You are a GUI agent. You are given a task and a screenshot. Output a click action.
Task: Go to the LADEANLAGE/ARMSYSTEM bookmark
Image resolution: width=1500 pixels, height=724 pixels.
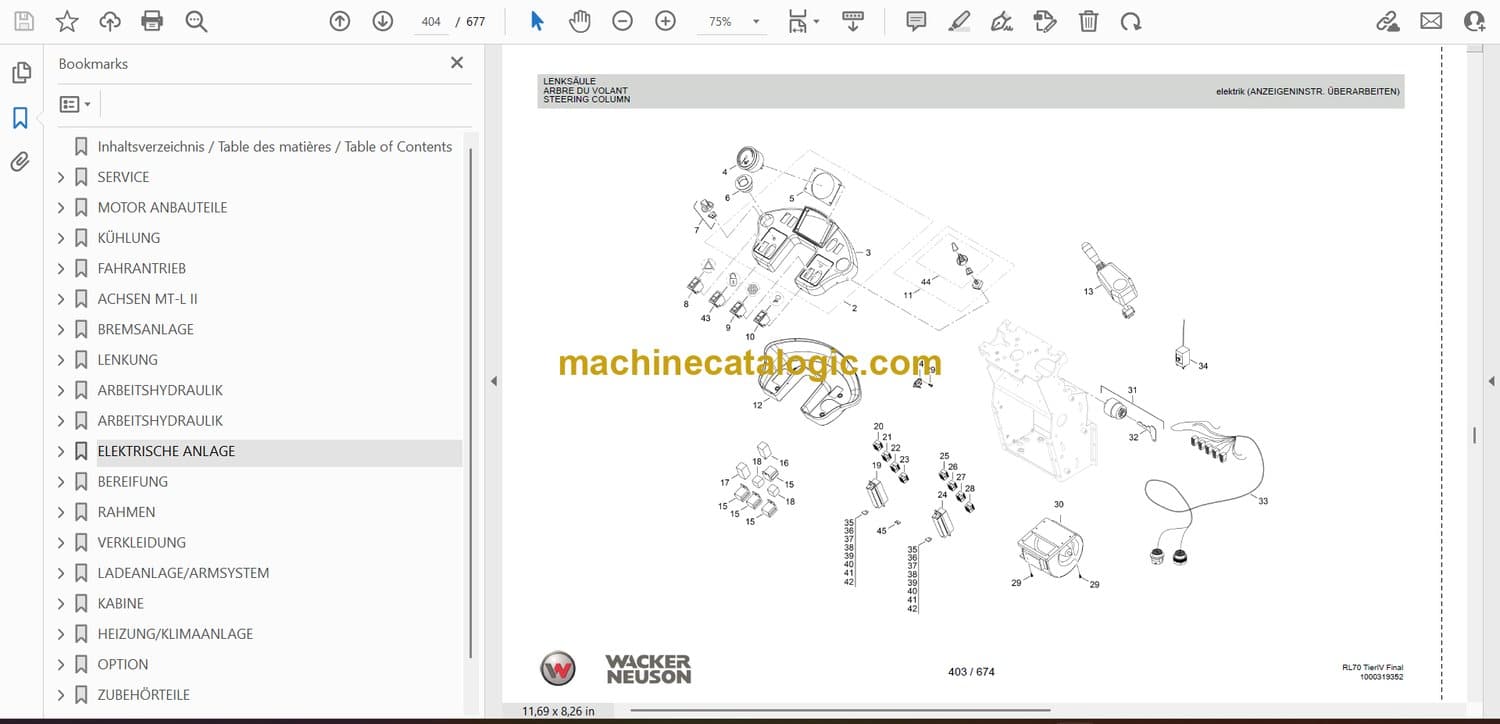[183, 573]
